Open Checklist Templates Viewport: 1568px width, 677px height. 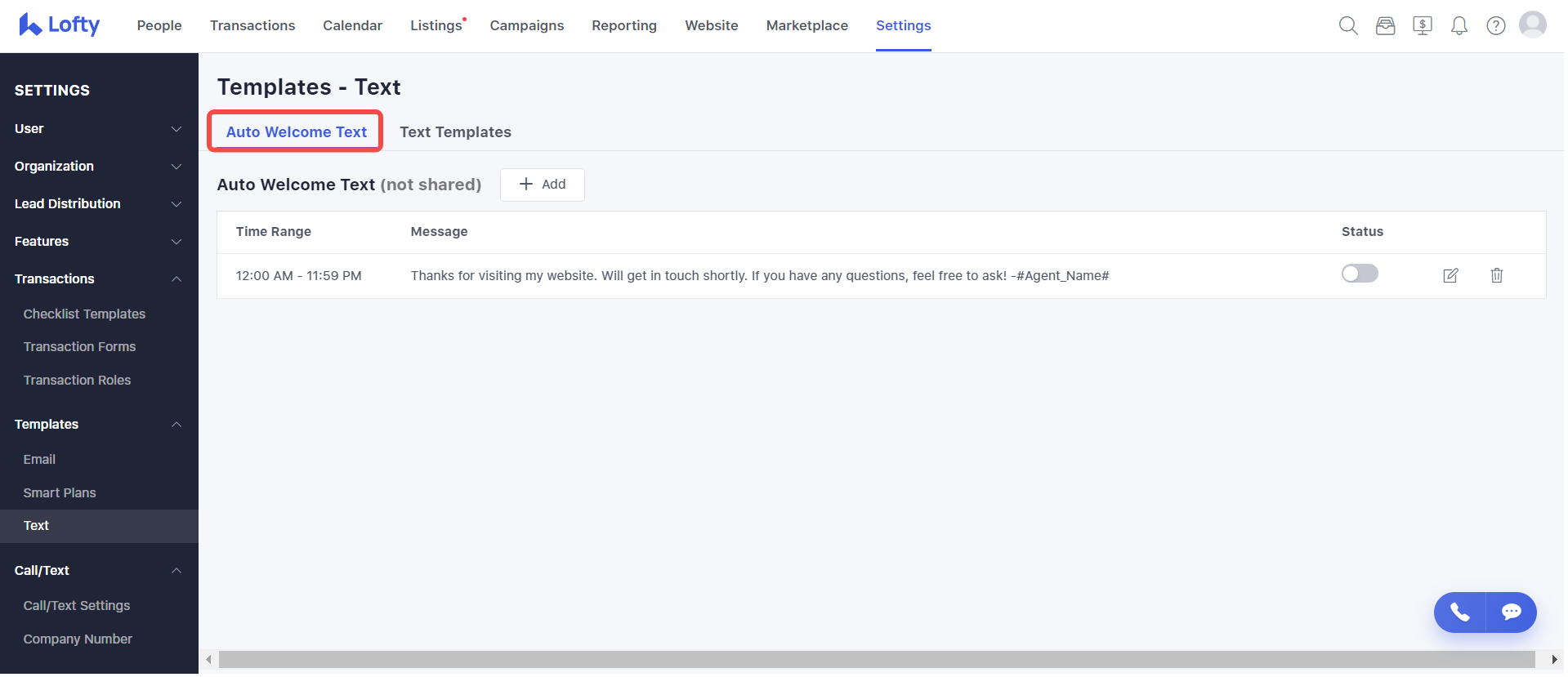pyautogui.click(x=84, y=314)
